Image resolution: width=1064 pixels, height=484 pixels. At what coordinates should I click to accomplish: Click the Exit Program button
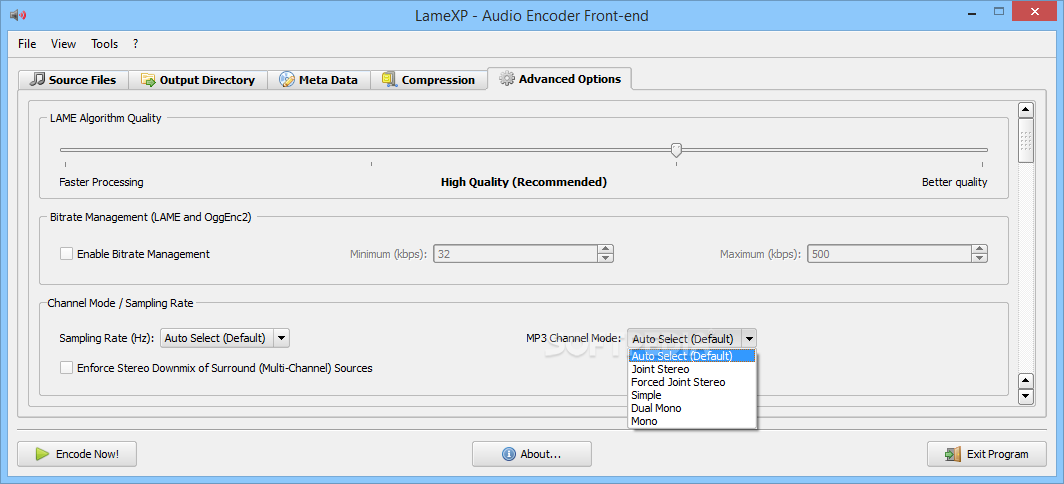[987, 454]
